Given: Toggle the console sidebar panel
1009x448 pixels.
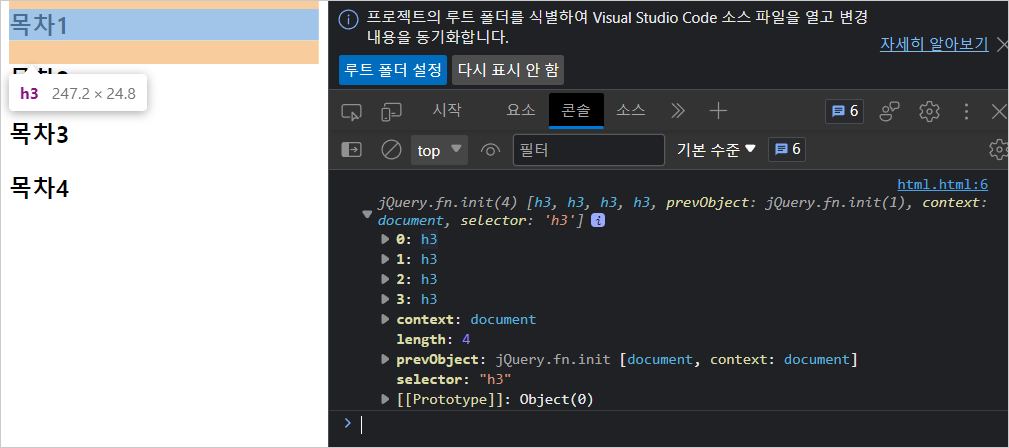Looking at the screenshot, I should [351, 150].
